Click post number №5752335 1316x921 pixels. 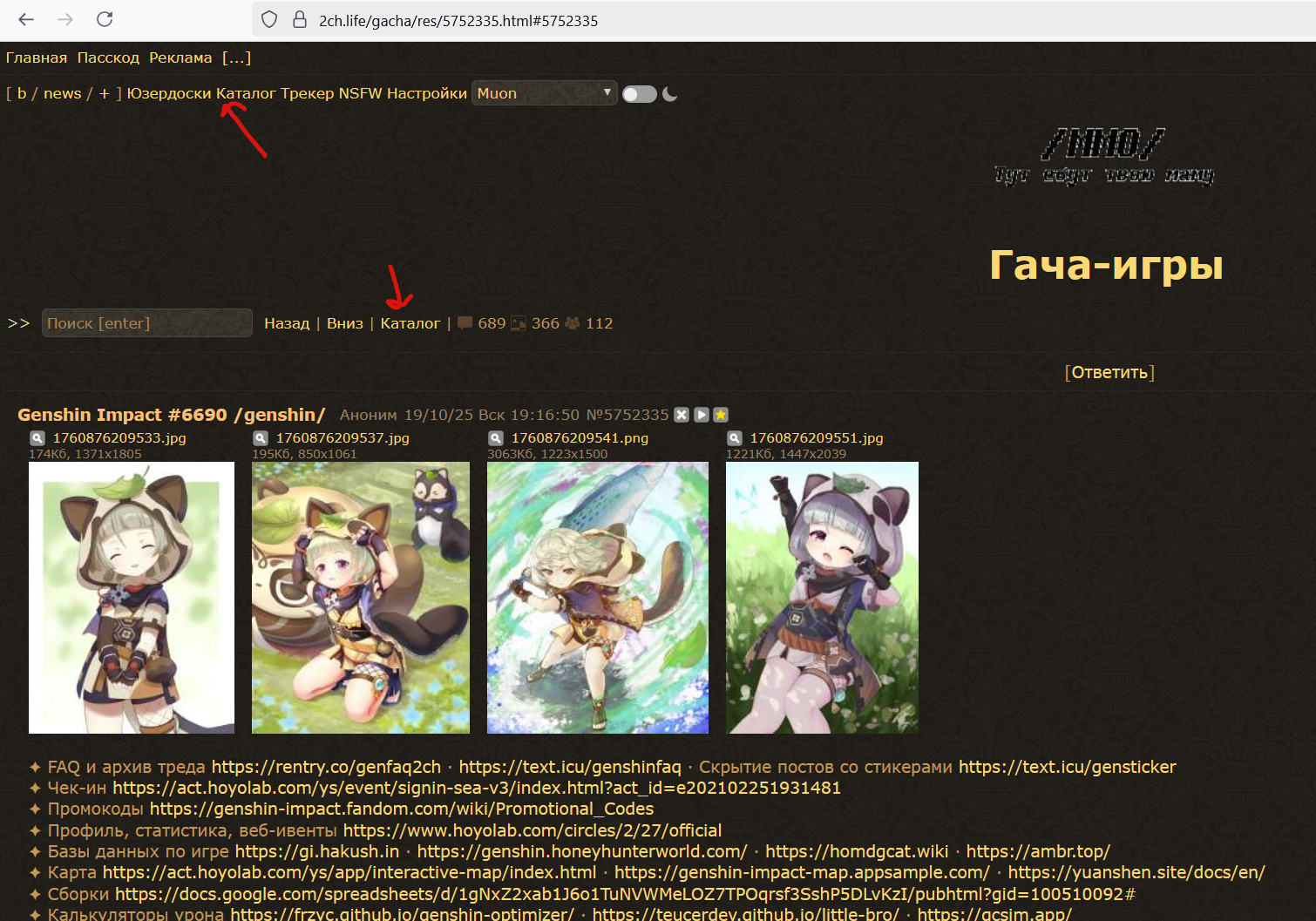point(627,415)
